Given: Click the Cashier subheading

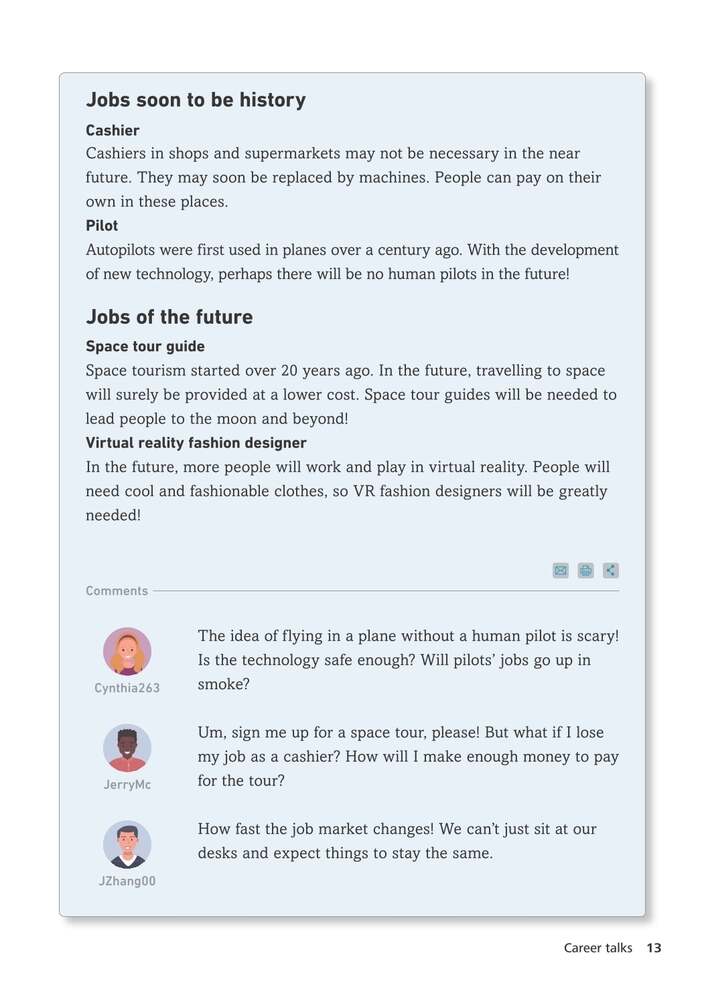Looking at the screenshot, I should click(x=113, y=130).
